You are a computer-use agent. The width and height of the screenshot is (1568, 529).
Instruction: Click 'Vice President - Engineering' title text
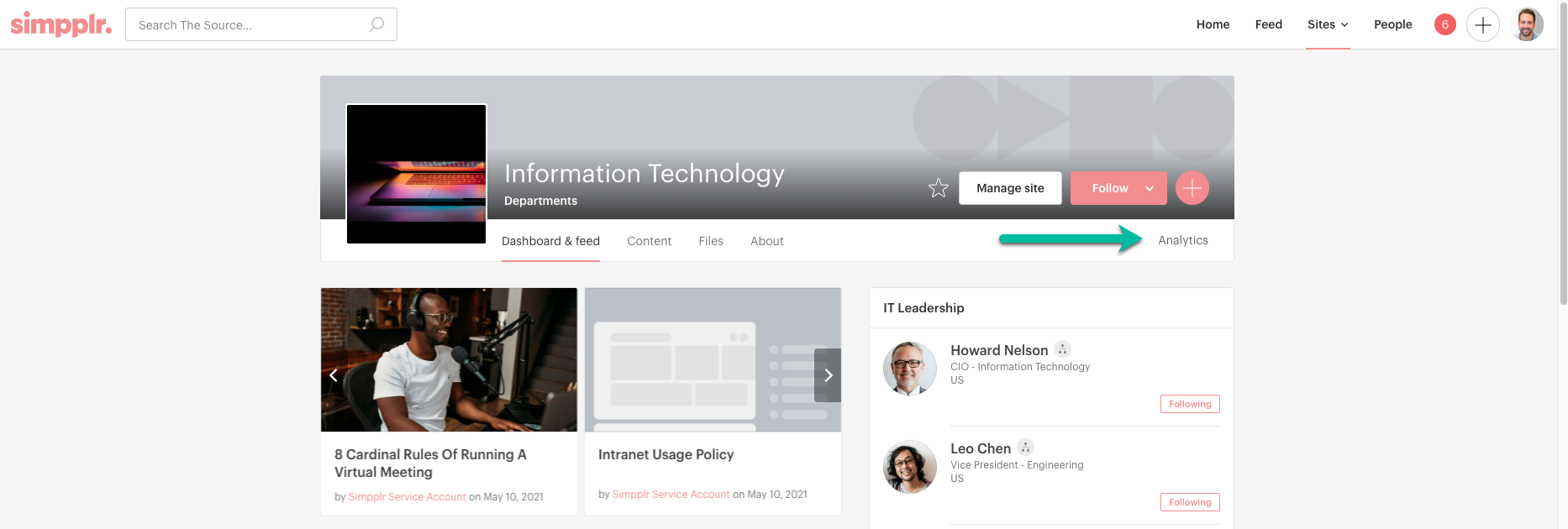(1017, 465)
